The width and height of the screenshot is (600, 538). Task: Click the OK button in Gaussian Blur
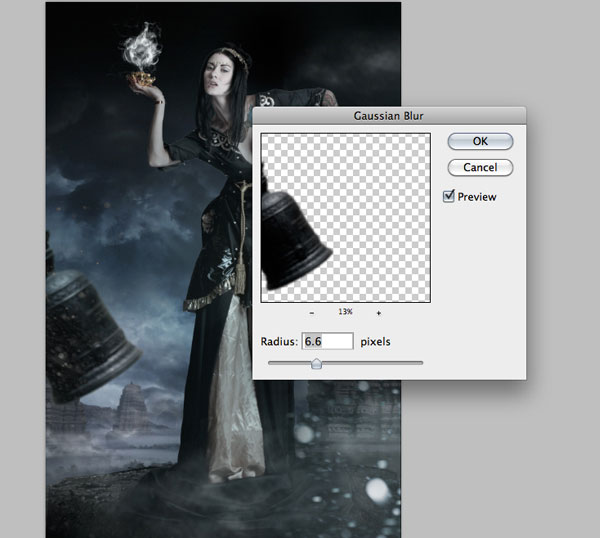click(x=480, y=141)
